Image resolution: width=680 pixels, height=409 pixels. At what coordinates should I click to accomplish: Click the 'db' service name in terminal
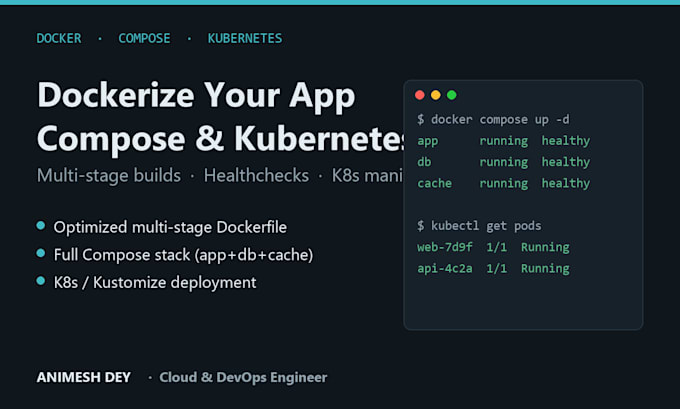424,162
